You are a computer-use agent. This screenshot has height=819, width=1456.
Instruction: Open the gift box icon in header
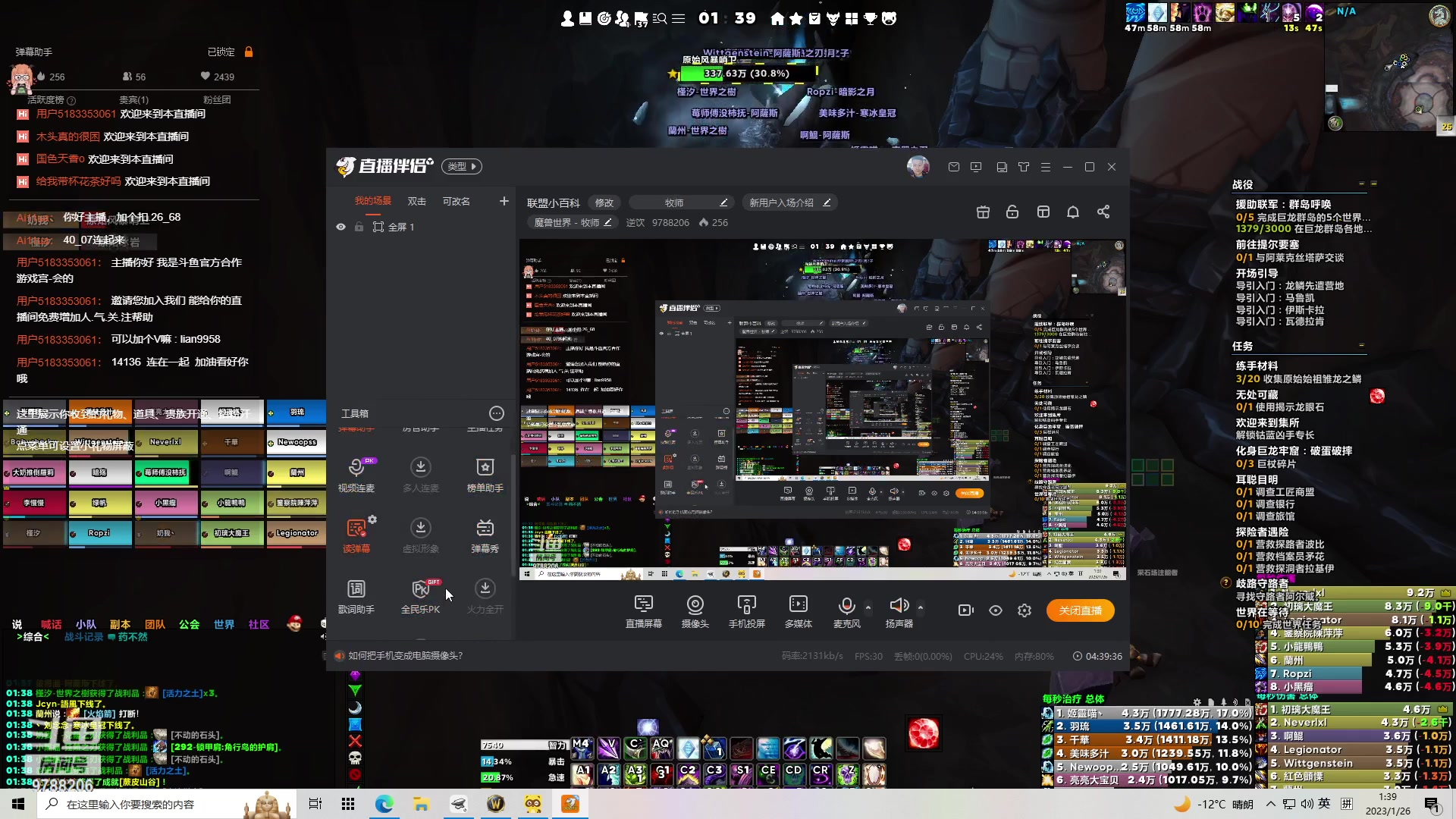(983, 212)
